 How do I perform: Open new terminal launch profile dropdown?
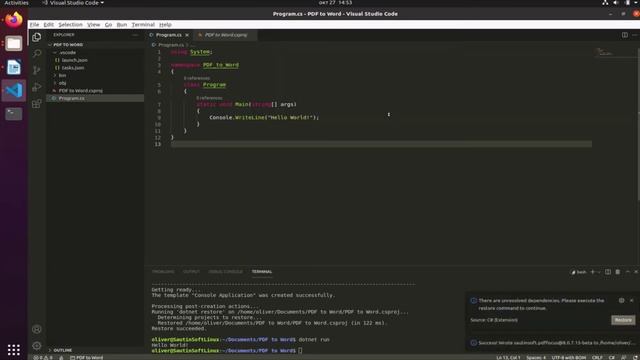click(598, 272)
